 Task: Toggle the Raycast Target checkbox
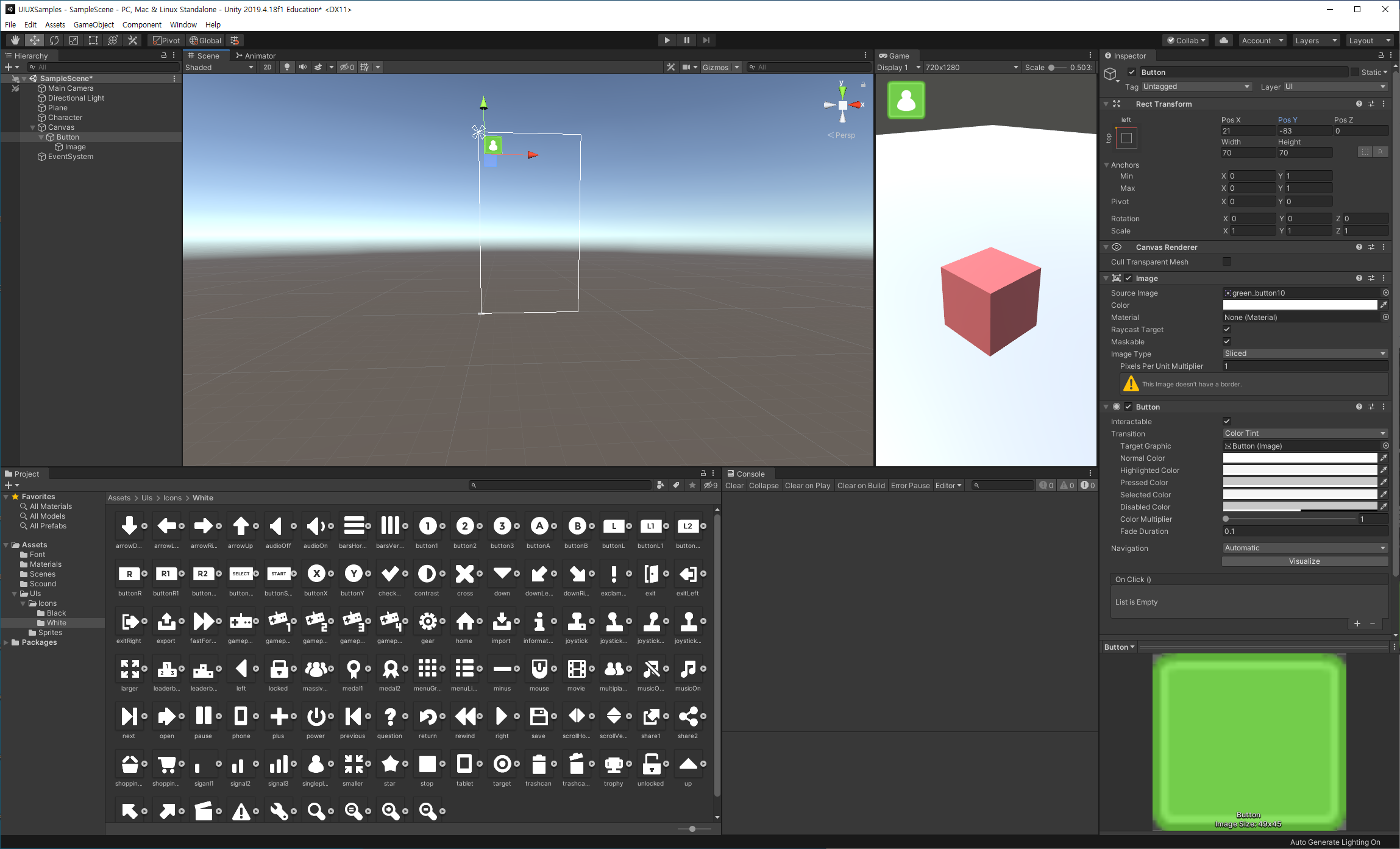[x=1227, y=330]
